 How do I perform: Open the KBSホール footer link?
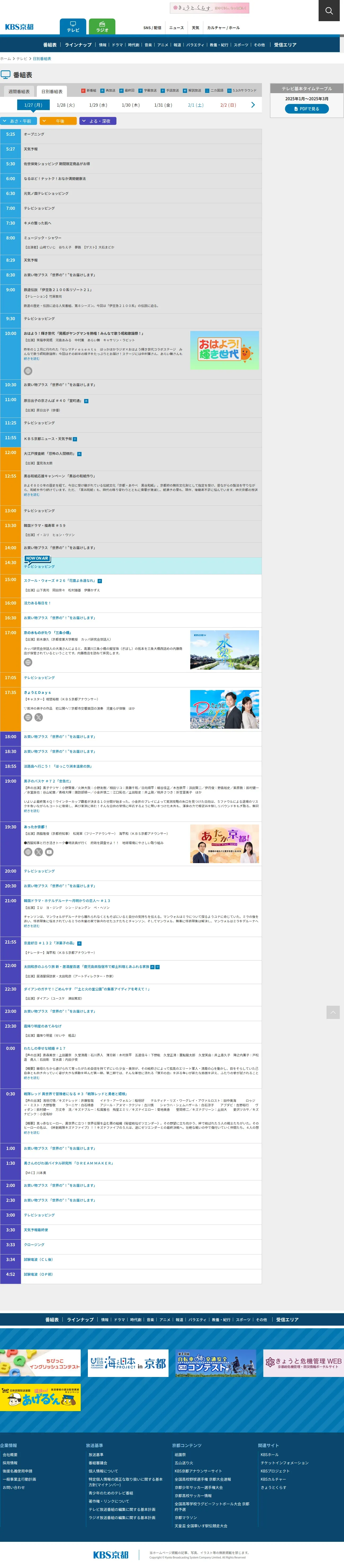pos(269,1455)
